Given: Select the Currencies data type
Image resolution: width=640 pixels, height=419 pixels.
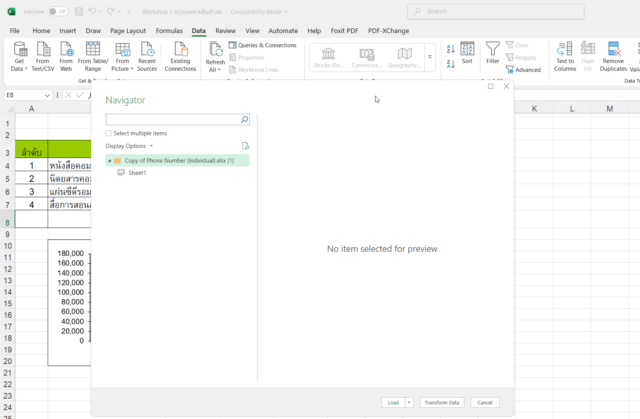Looking at the screenshot, I should click(367, 58).
